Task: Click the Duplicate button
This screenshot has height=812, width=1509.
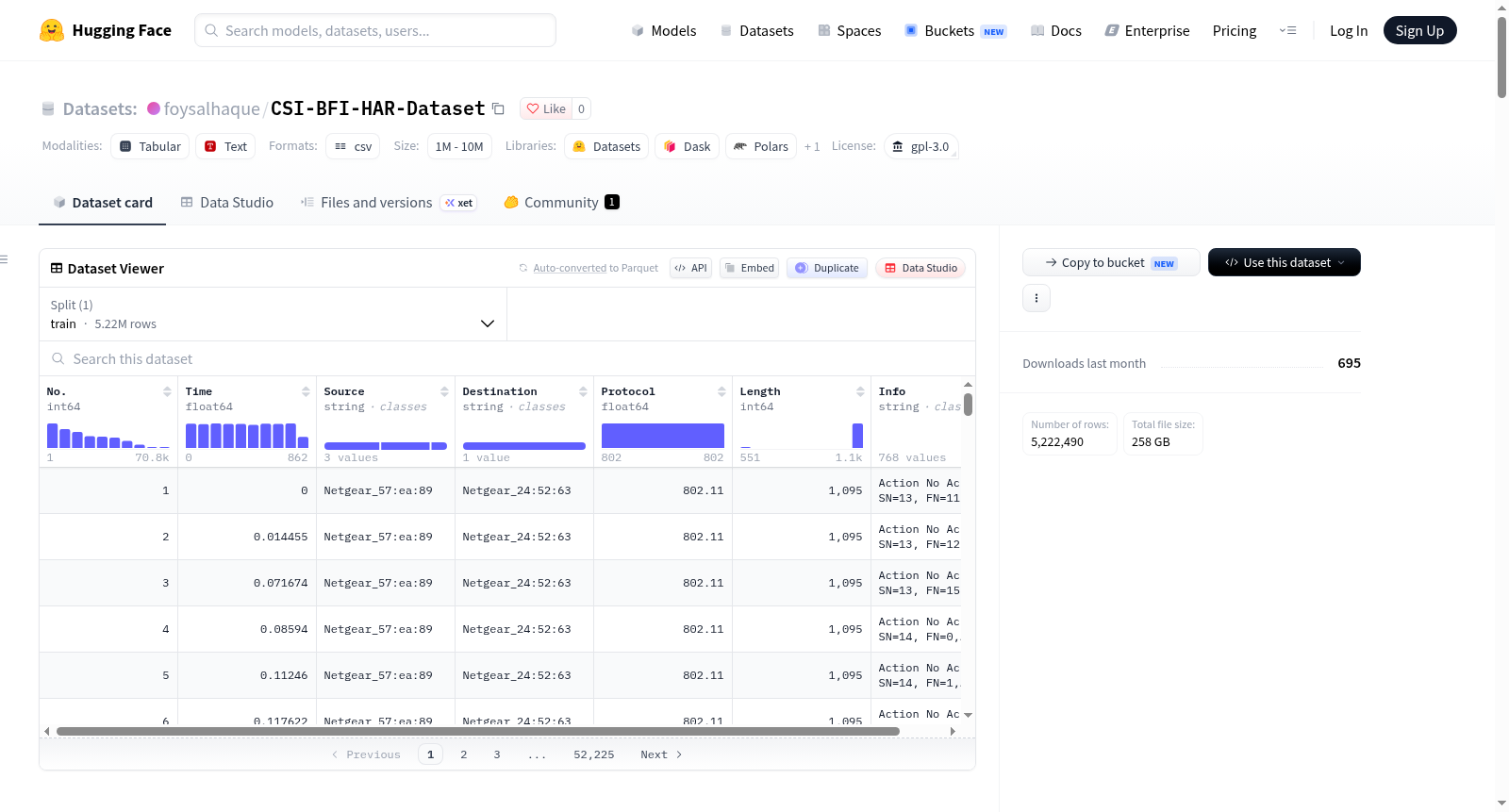Action: point(827,268)
